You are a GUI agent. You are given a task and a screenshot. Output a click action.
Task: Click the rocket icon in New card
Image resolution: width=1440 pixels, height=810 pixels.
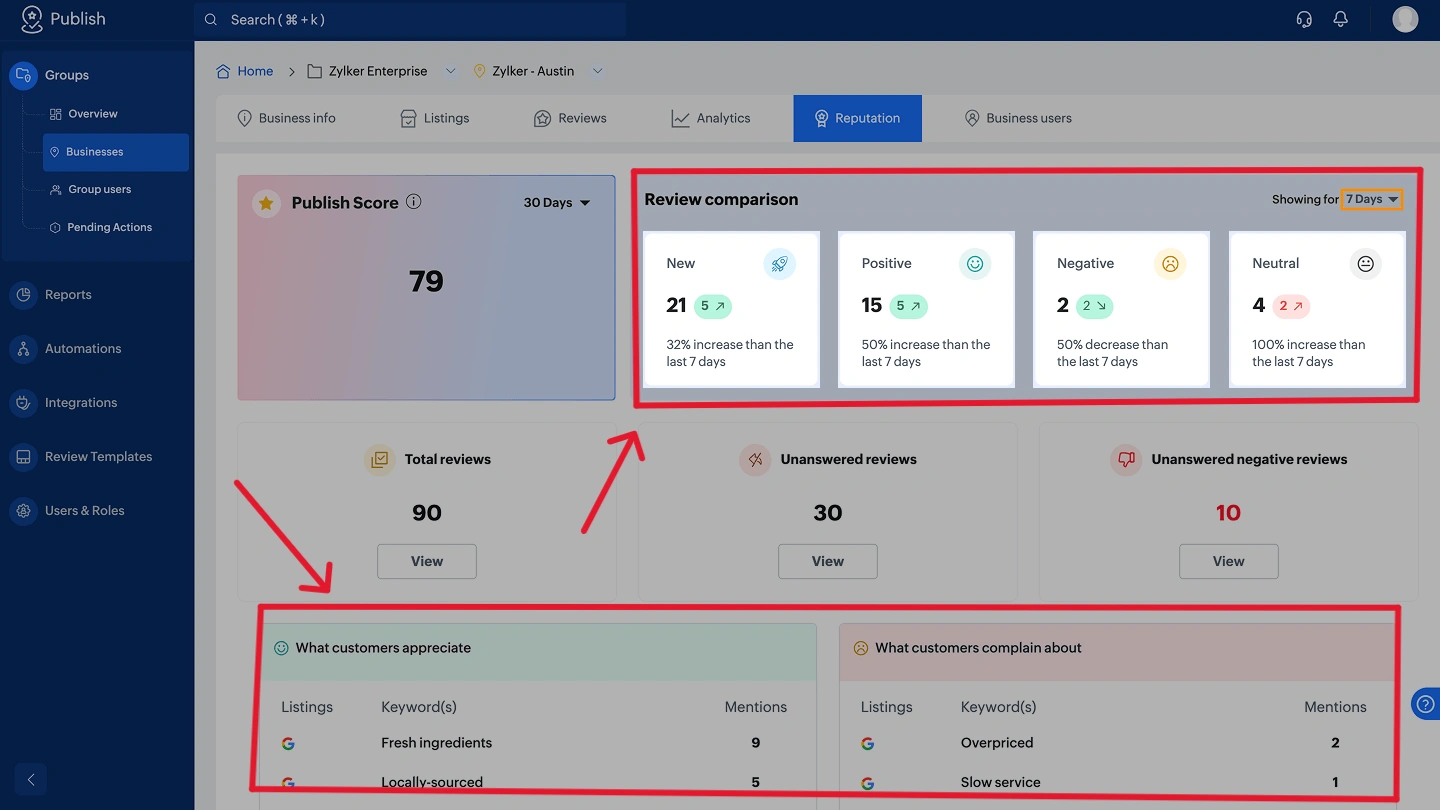[x=779, y=264]
